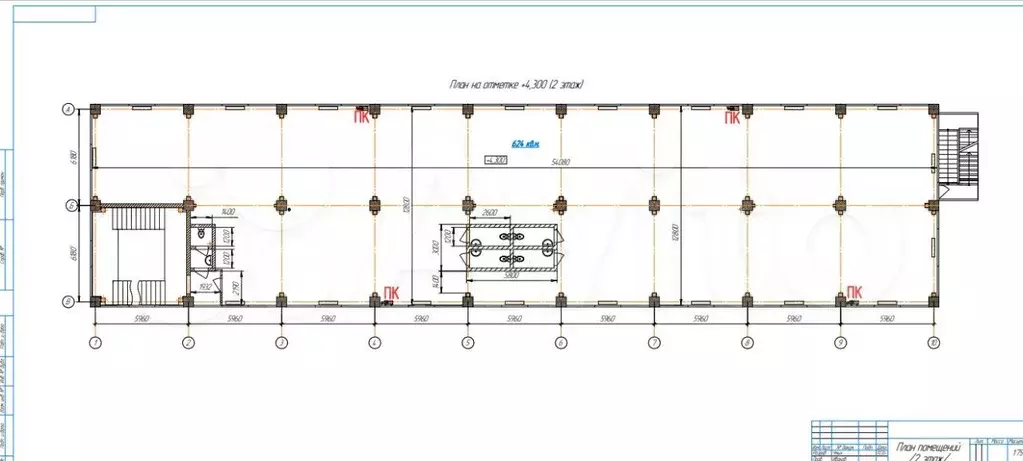Click grid axis bubble 6
The height and width of the screenshot is (461, 1023).
click(560, 342)
